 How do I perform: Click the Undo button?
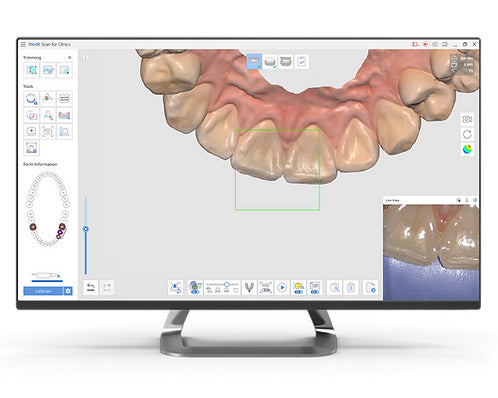(91, 287)
